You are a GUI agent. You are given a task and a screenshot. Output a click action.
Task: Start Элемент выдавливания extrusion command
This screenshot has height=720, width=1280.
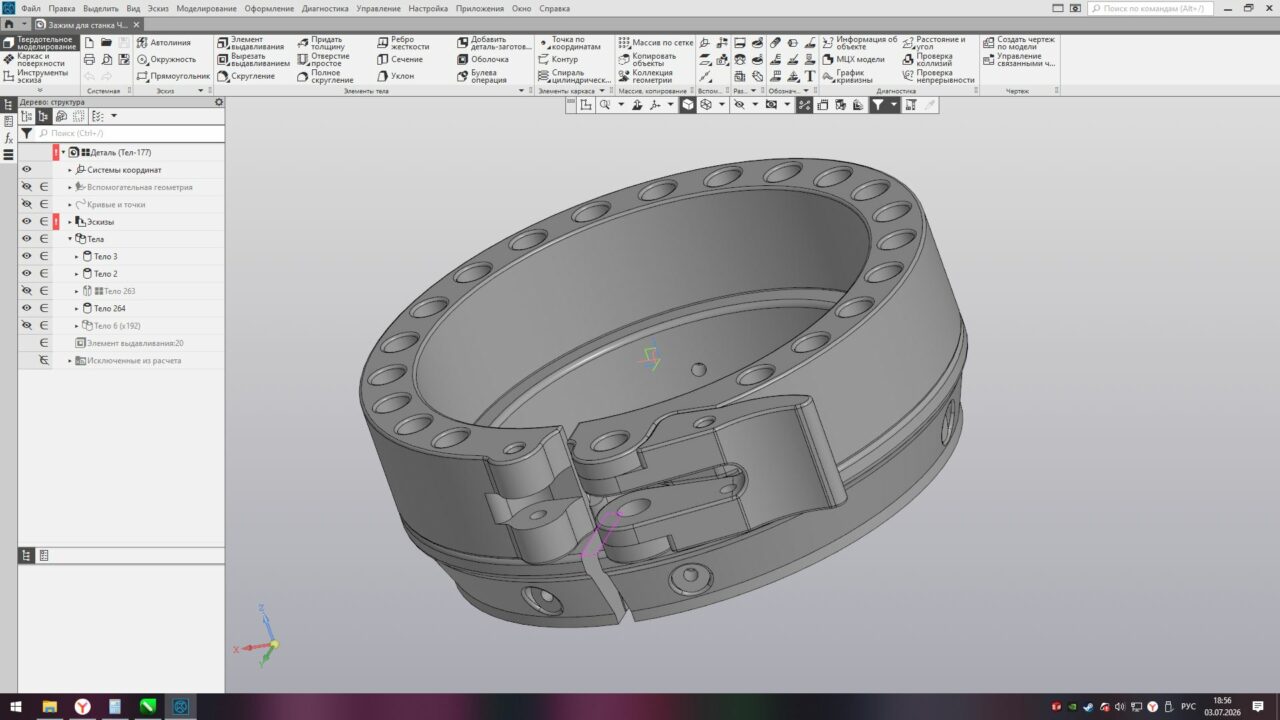click(x=253, y=43)
